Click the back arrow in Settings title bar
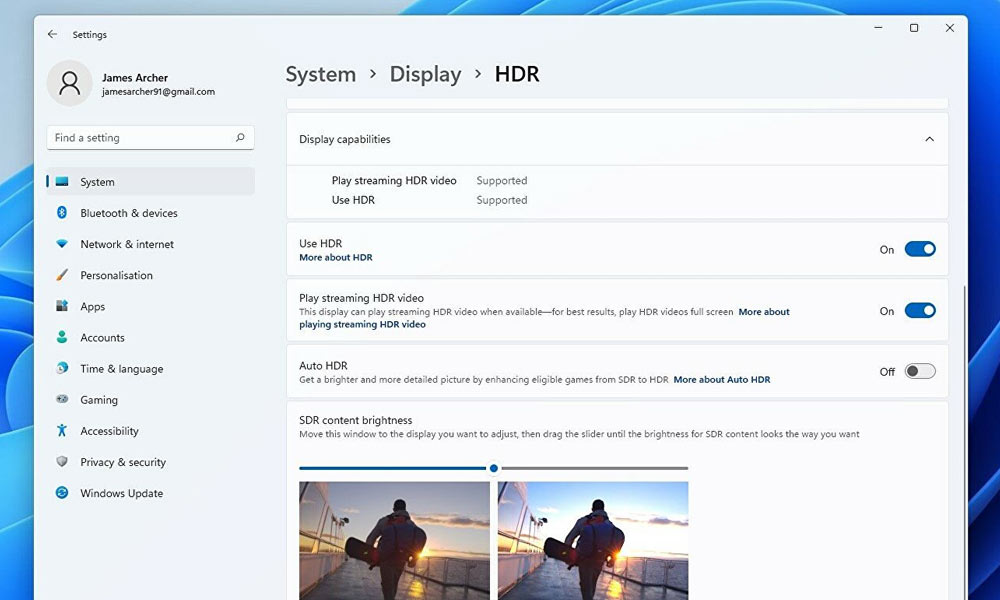The height and width of the screenshot is (600, 1000). click(52, 34)
